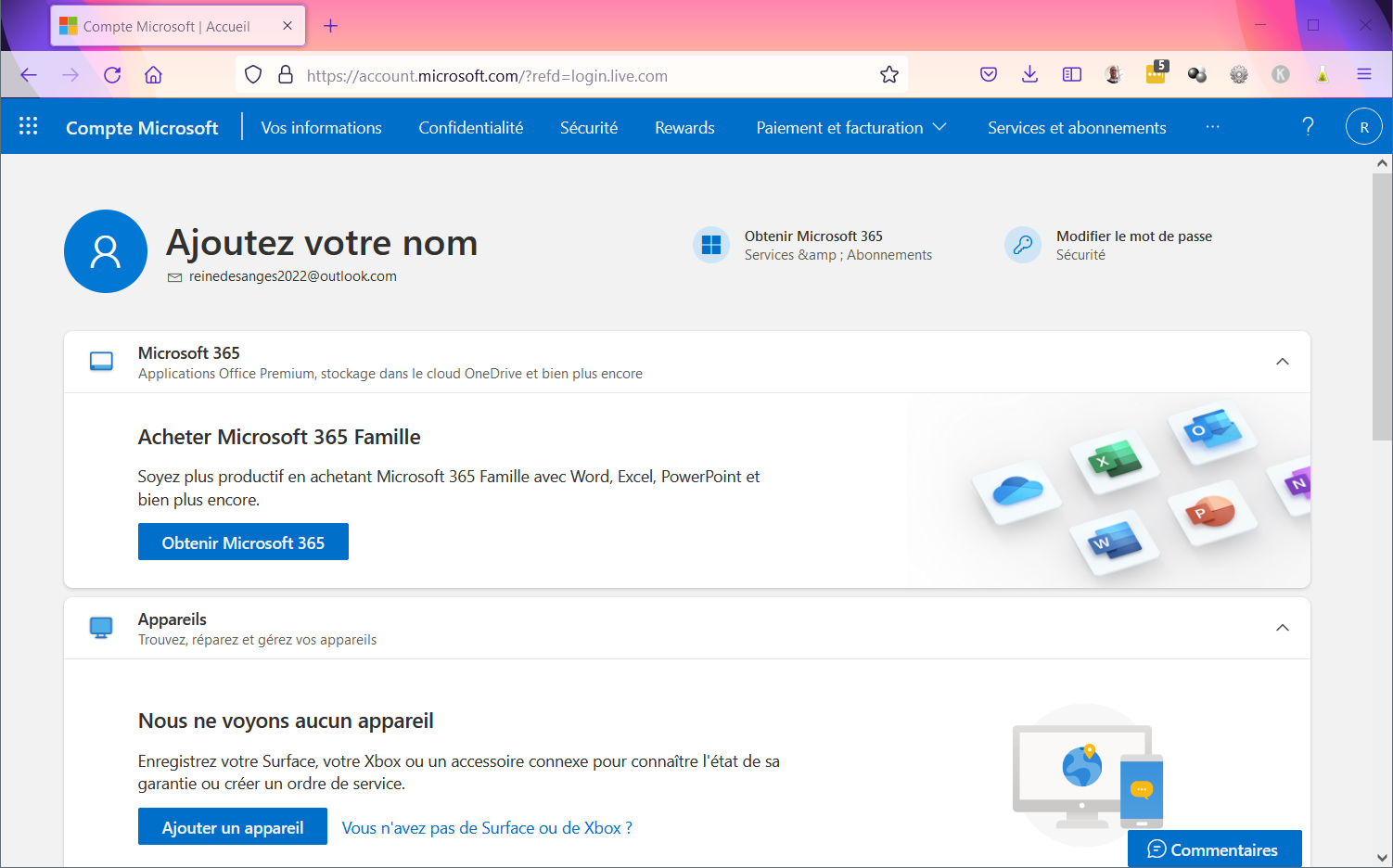
Task: Click the Ajouter un appareil button
Action: 233,826
